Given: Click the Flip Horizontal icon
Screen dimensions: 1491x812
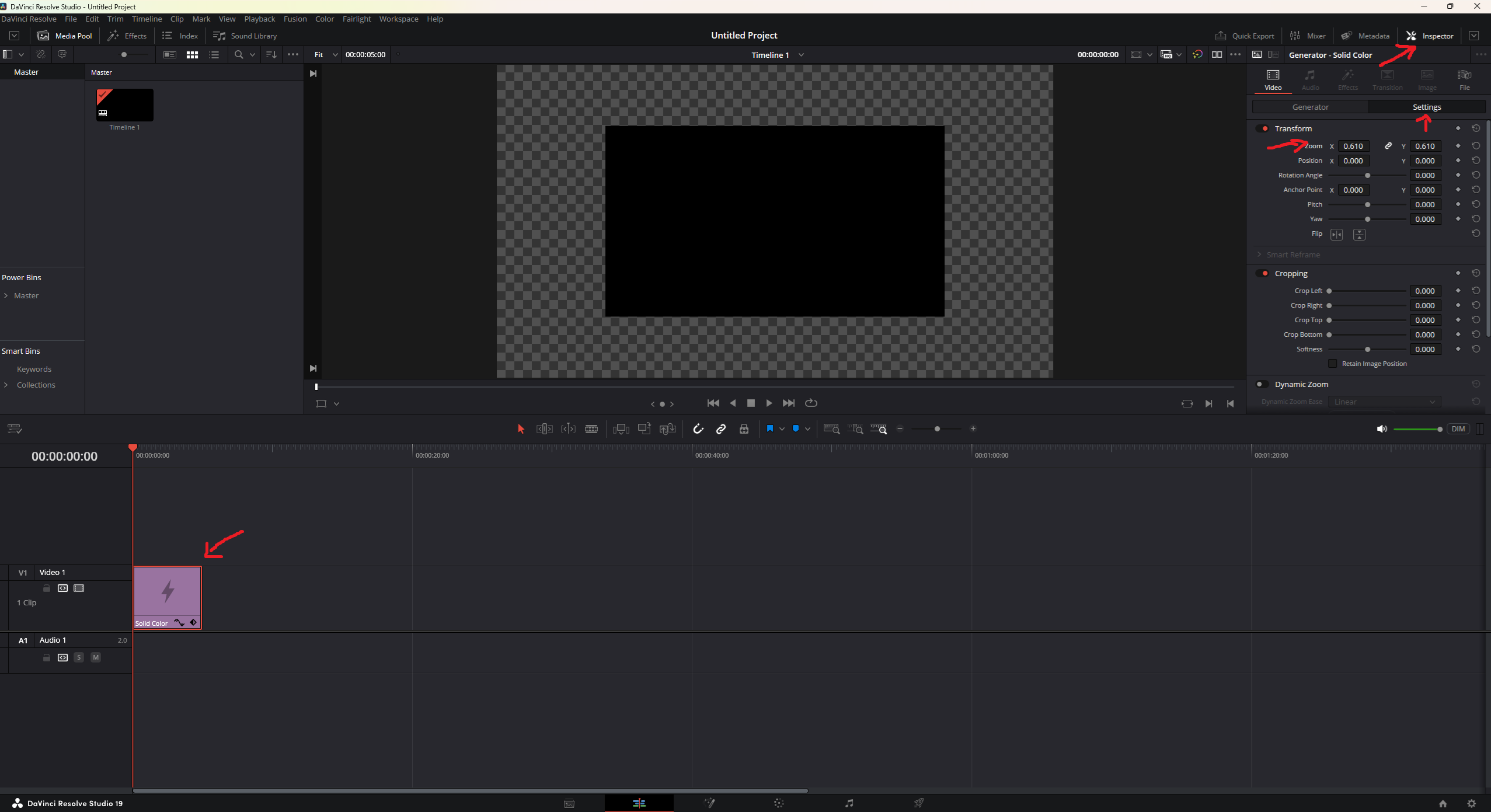Looking at the screenshot, I should tap(1336, 235).
